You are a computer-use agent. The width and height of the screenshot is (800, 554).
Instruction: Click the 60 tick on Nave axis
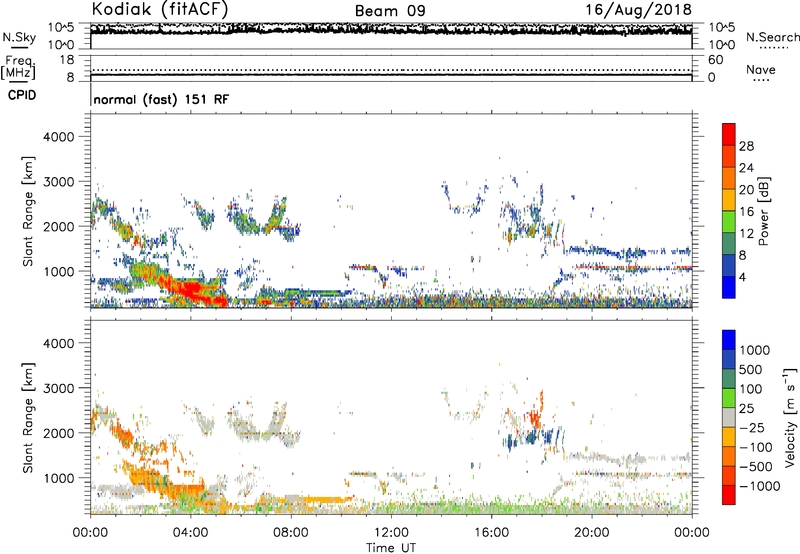click(715, 60)
